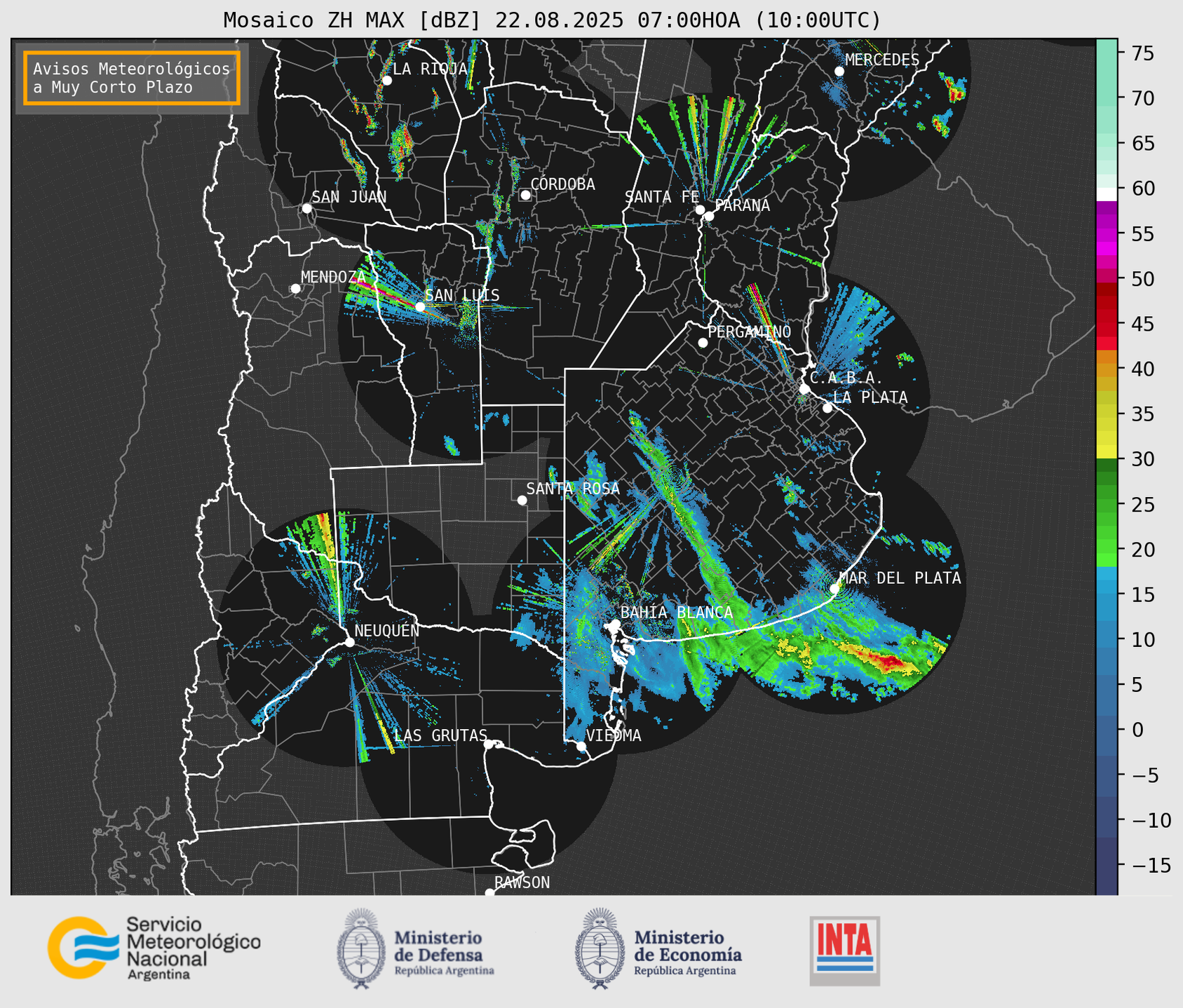Click the C.A.B.A. city marker dot
The width and height of the screenshot is (1183, 1008).
tap(805, 389)
